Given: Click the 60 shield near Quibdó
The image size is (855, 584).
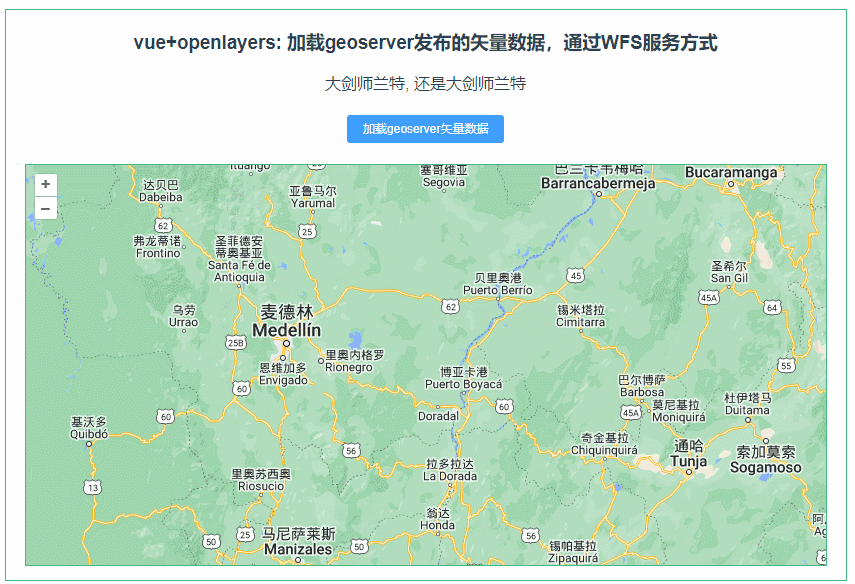Looking at the screenshot, I should tap(166, 417).
